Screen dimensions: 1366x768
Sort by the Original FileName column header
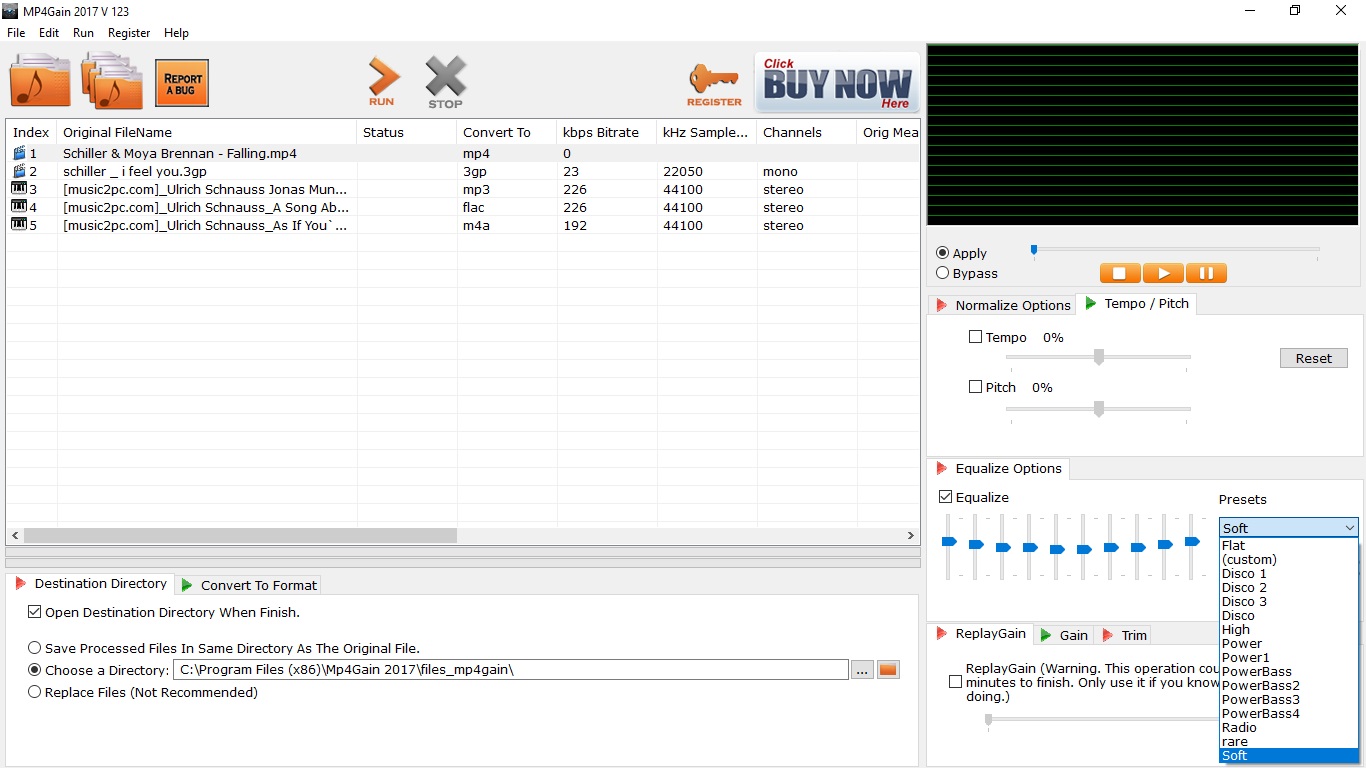coord(207,132)
